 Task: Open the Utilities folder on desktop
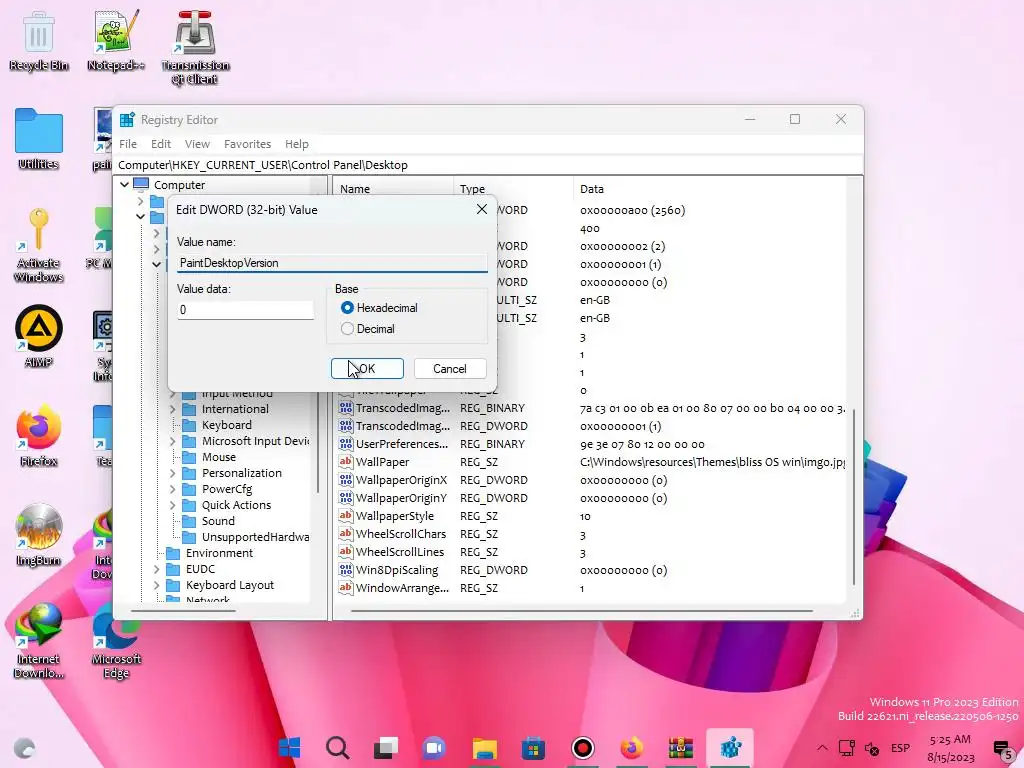pos(39,138)
